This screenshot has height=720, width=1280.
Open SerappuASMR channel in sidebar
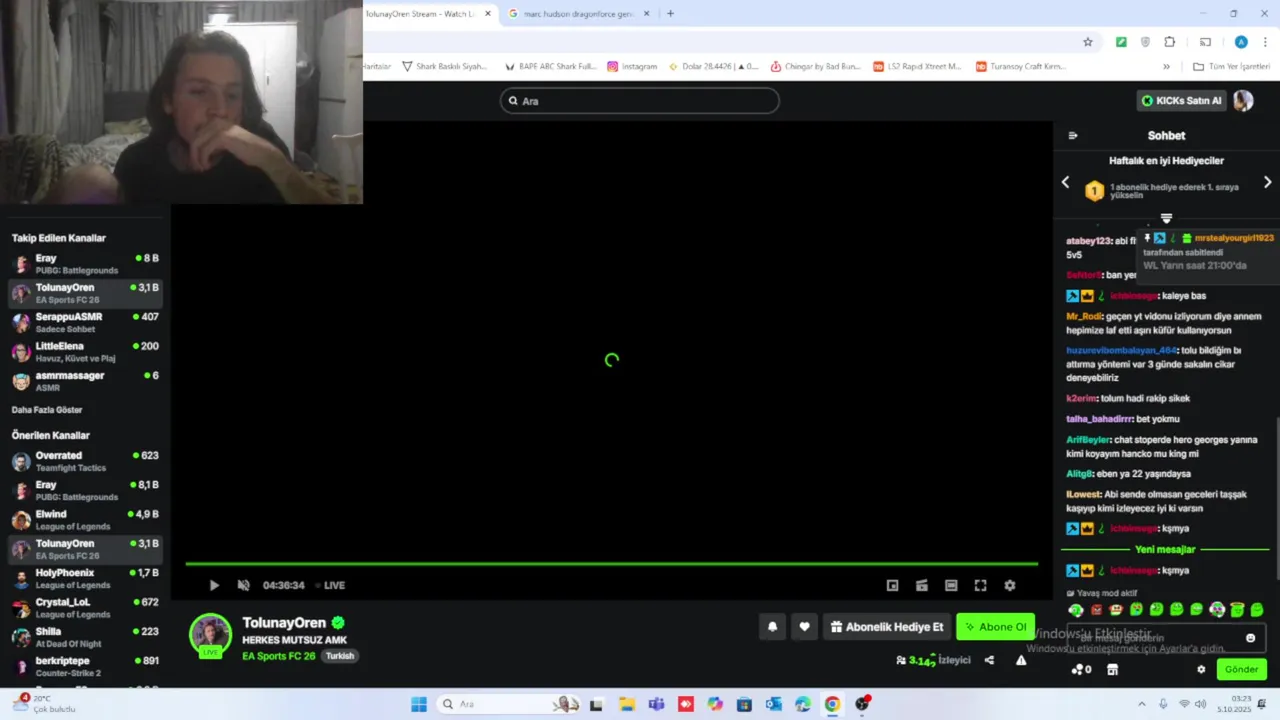[86, 322]
